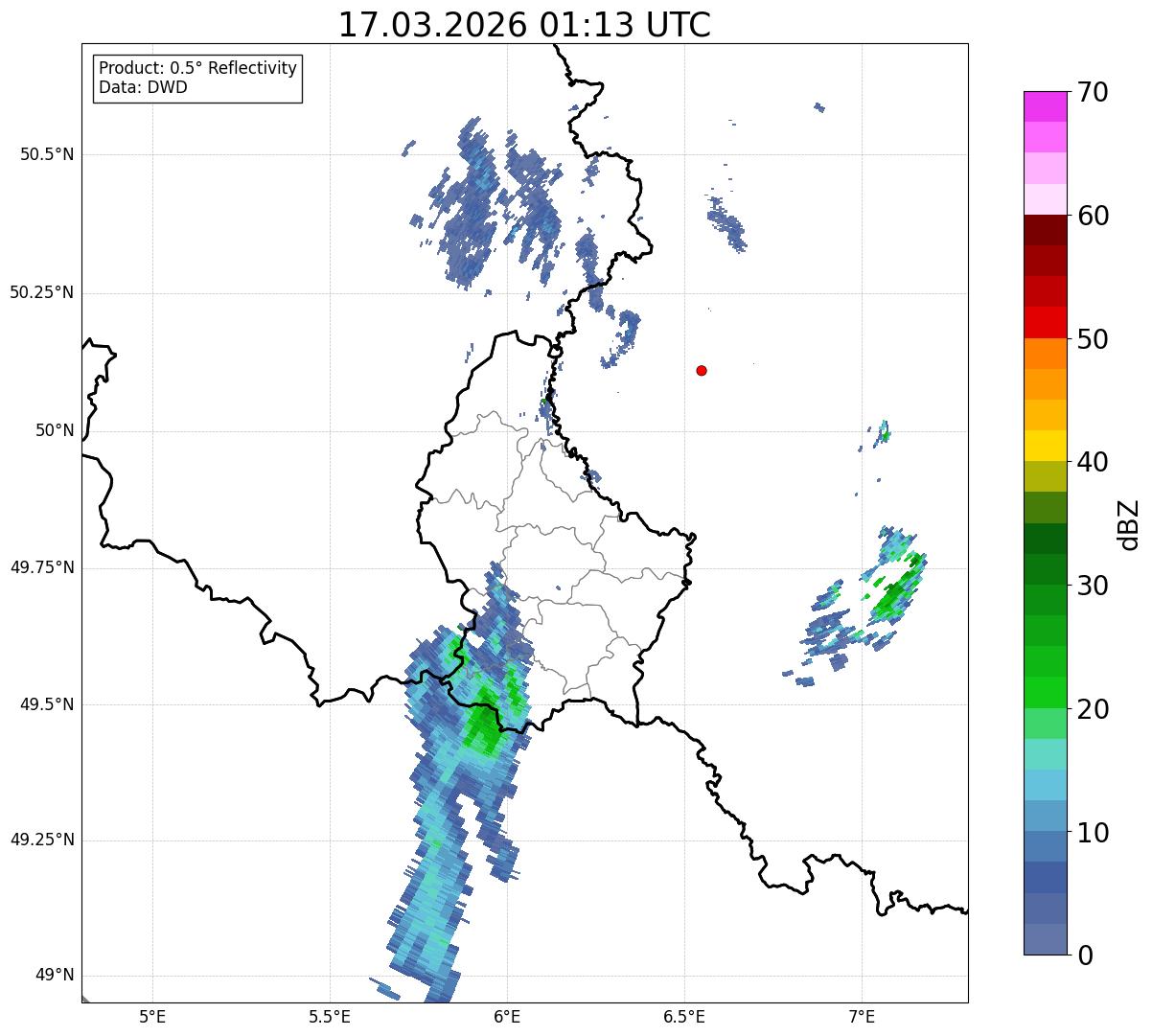1152x1036 pixels.
Task: Click the title timestamp 17.03.2026 01:13 UTC
Action: click(524, 25)
